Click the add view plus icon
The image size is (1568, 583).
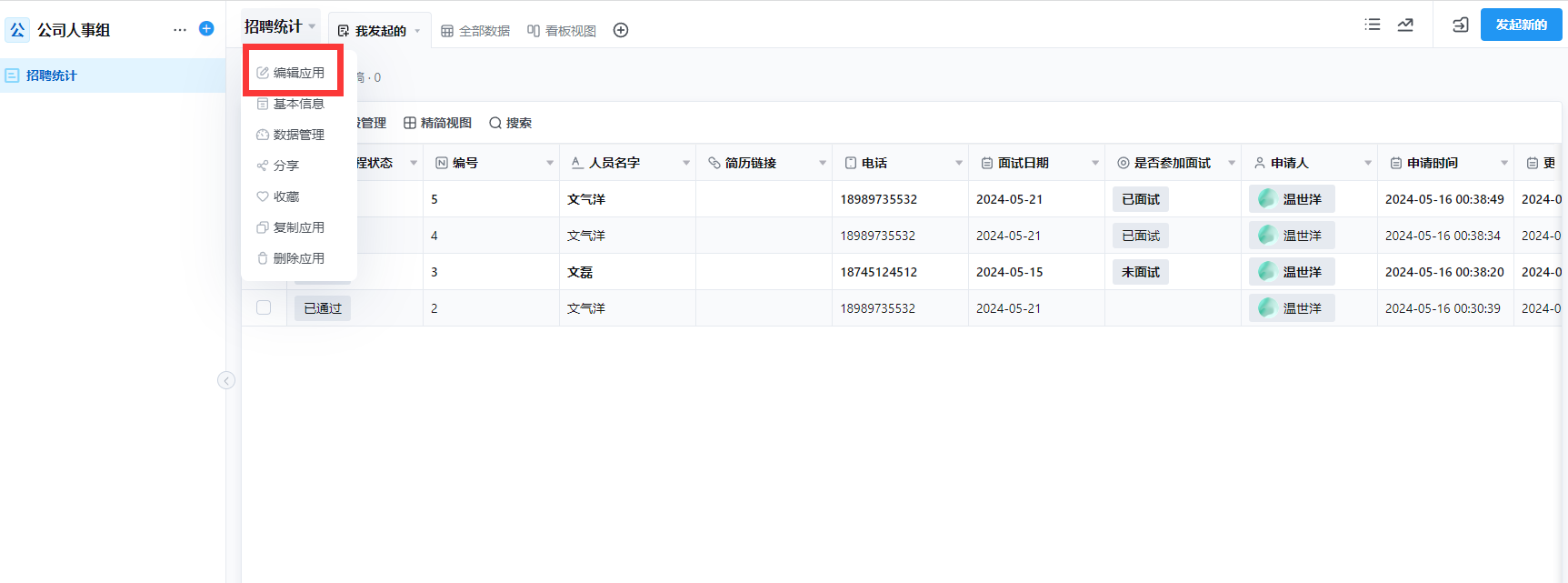621,31
